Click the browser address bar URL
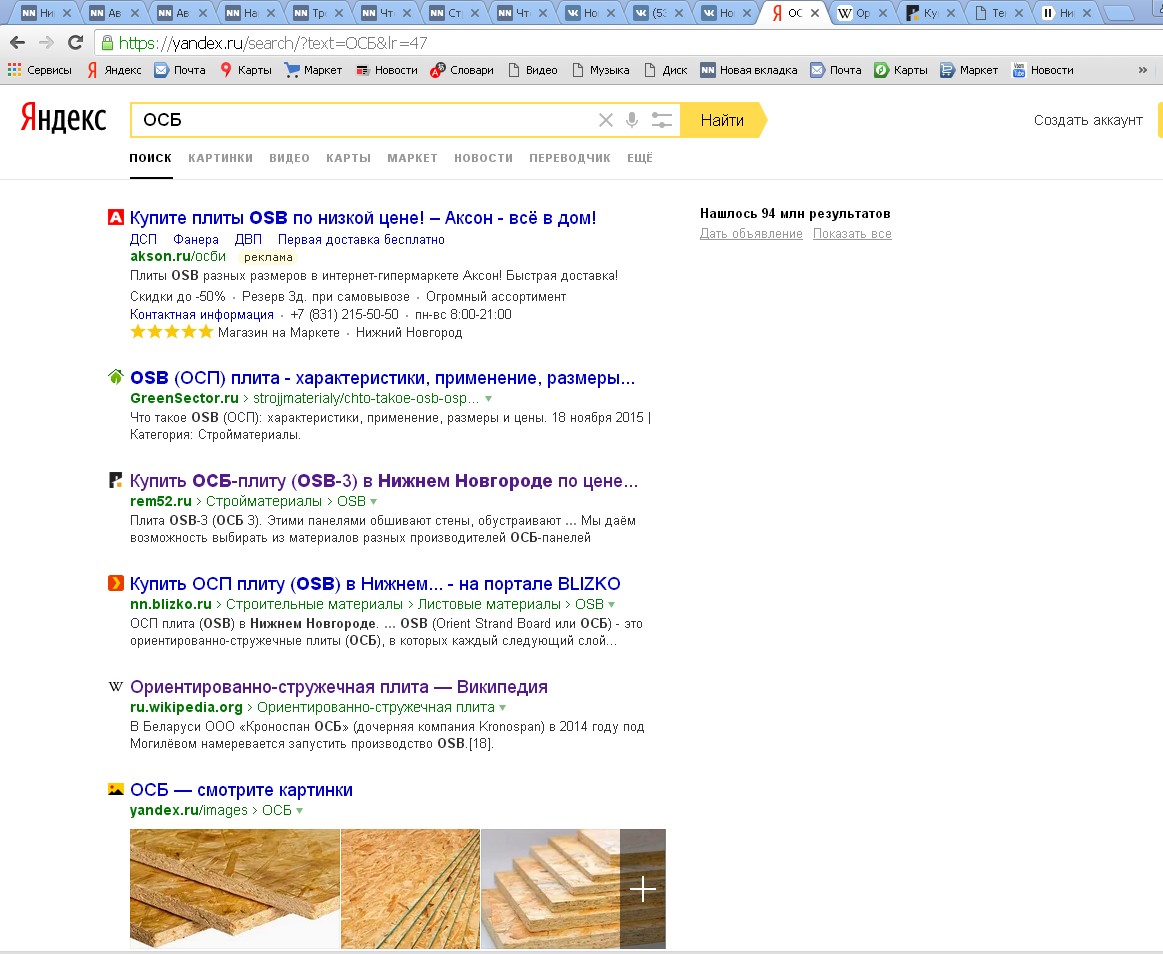The width and height of the screenshot is (1163, 954). coord(273,43)
